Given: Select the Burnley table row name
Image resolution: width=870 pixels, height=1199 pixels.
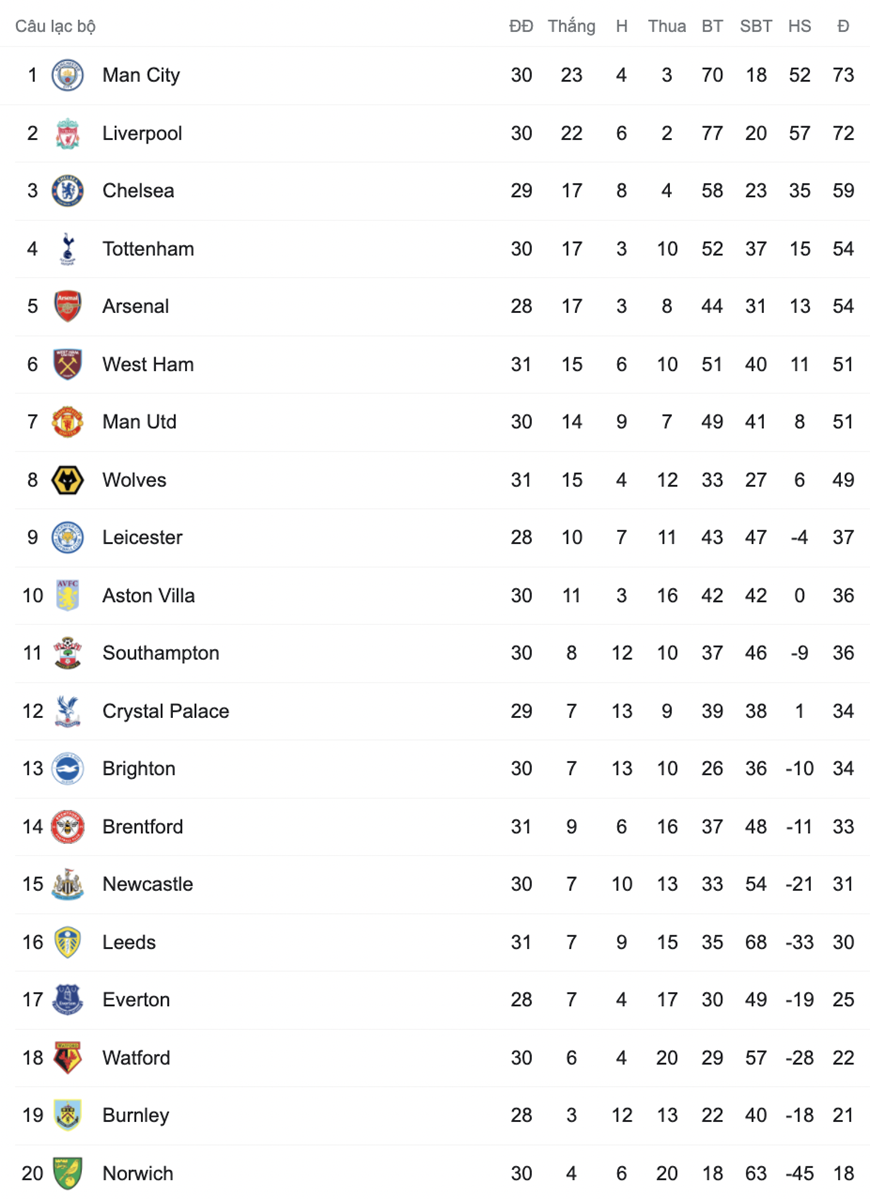Looking at the screenshot, I should 135,1116.
